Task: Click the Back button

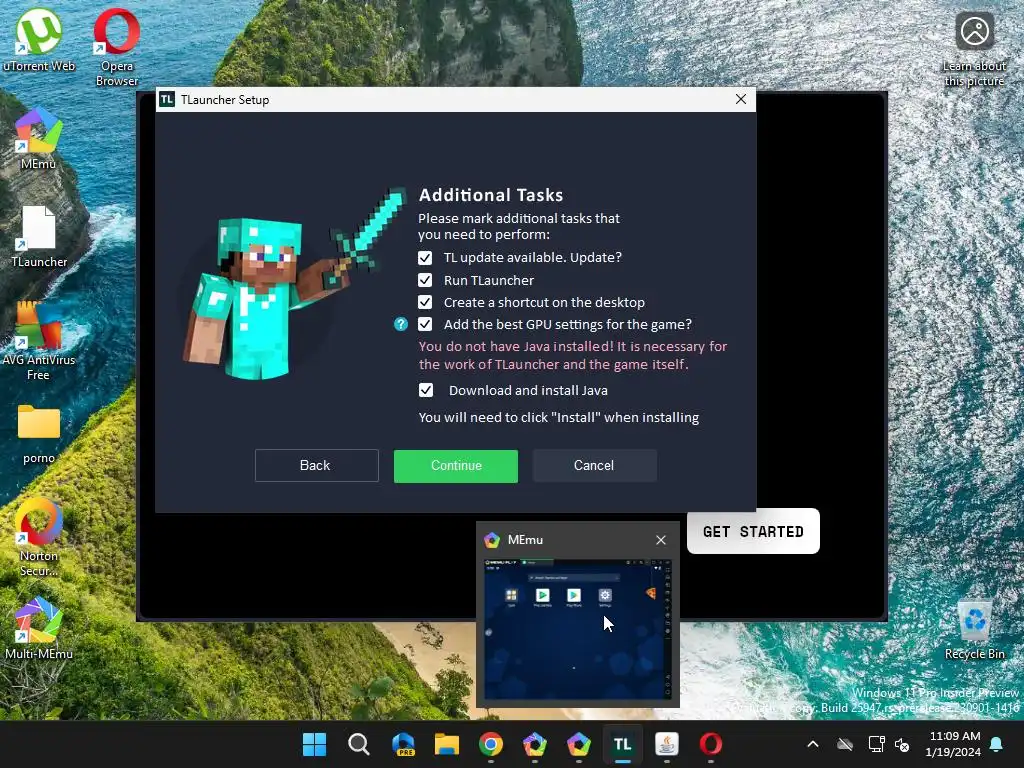Action: point(317,466)
